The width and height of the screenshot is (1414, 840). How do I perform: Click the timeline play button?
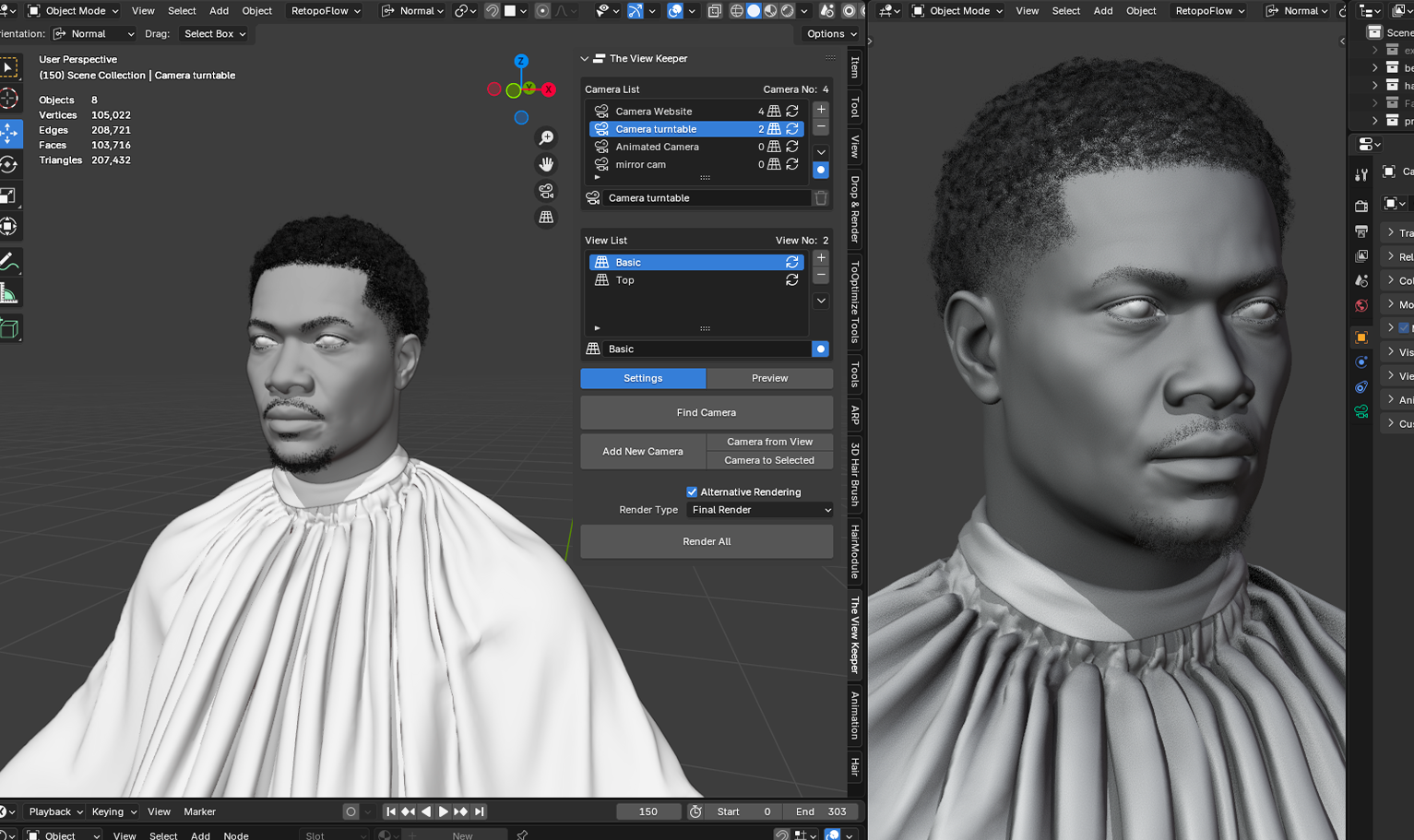coord(444,811)
